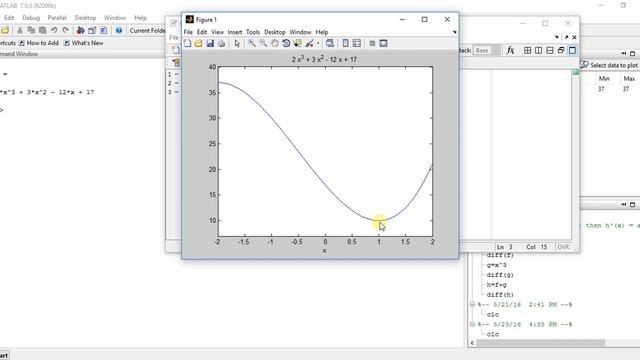Enable the Data Cursor tool
Viewport: 640px width, 360px height.
[298, 43]
